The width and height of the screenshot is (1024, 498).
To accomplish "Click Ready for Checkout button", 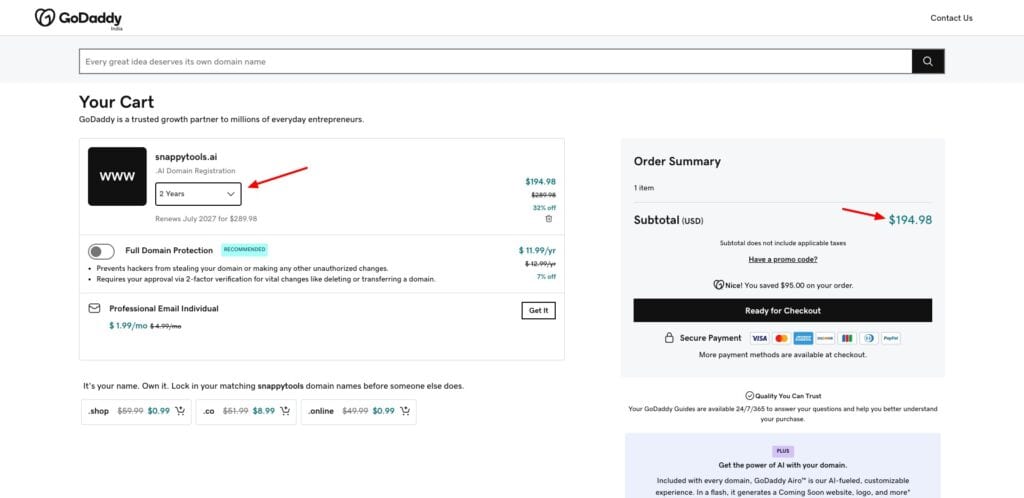I will point(782,311).
